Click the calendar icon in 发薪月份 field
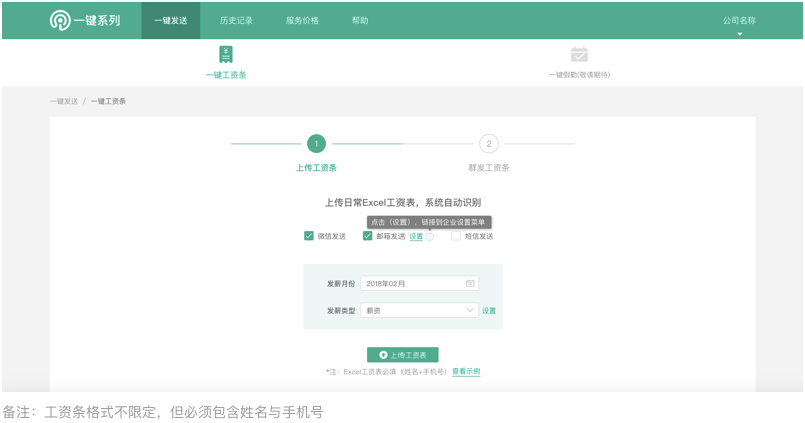This screenshot has width=805, height=423. coord(470,284)
